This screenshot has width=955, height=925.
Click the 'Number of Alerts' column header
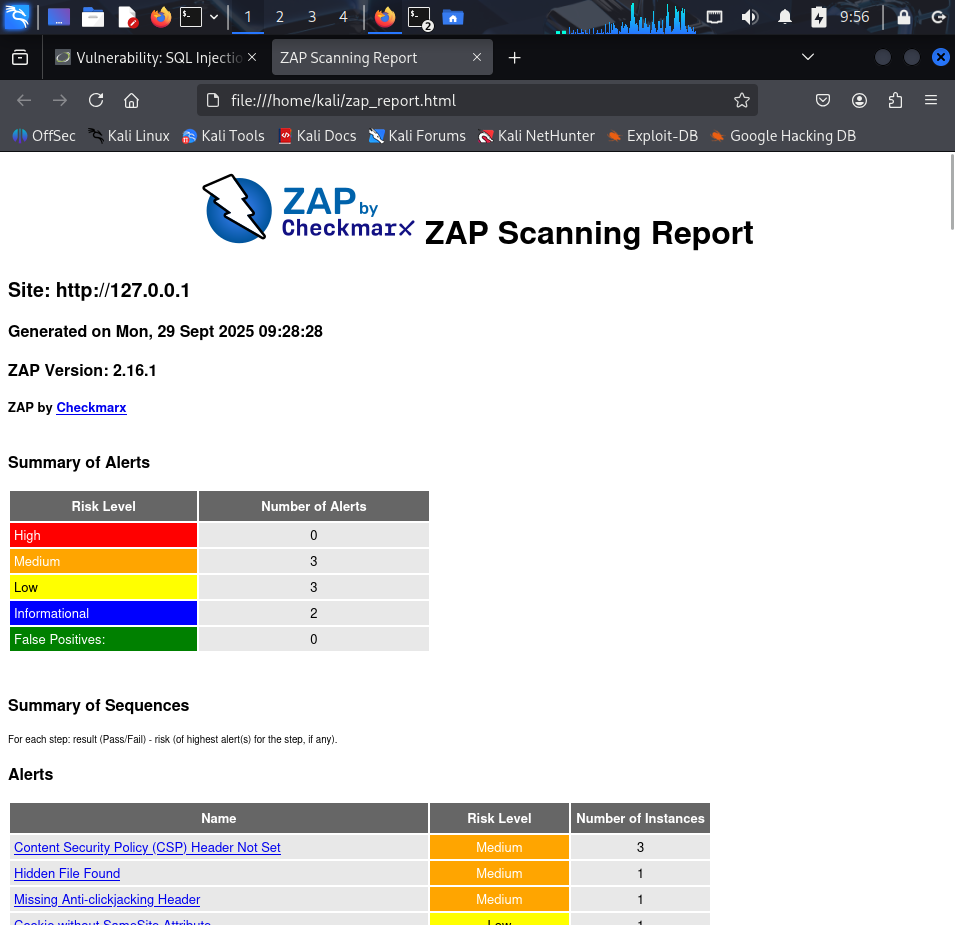point(314,506)
